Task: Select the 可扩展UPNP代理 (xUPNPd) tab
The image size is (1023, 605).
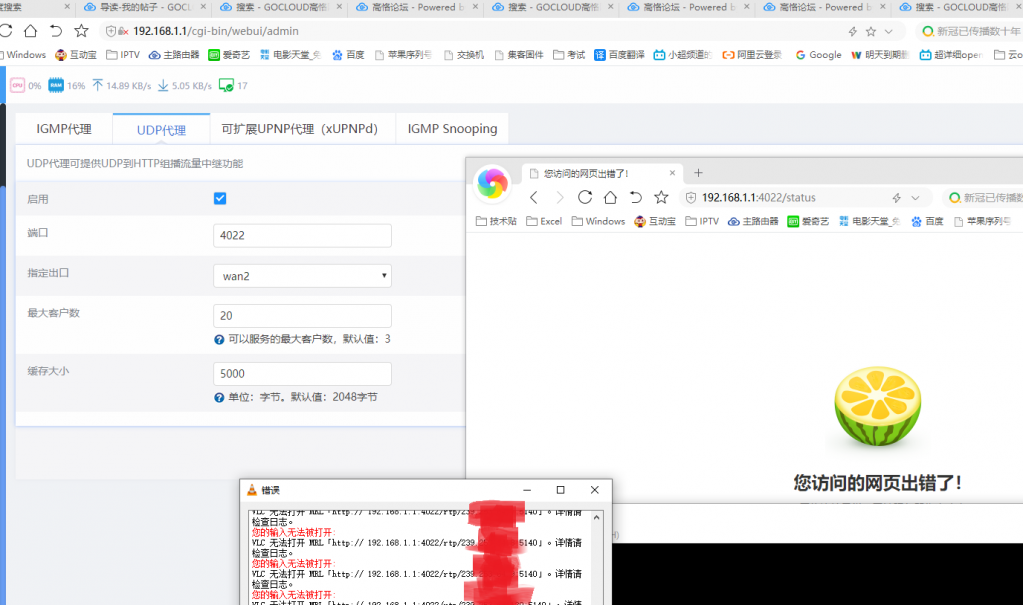Action: tap(300, 129)
